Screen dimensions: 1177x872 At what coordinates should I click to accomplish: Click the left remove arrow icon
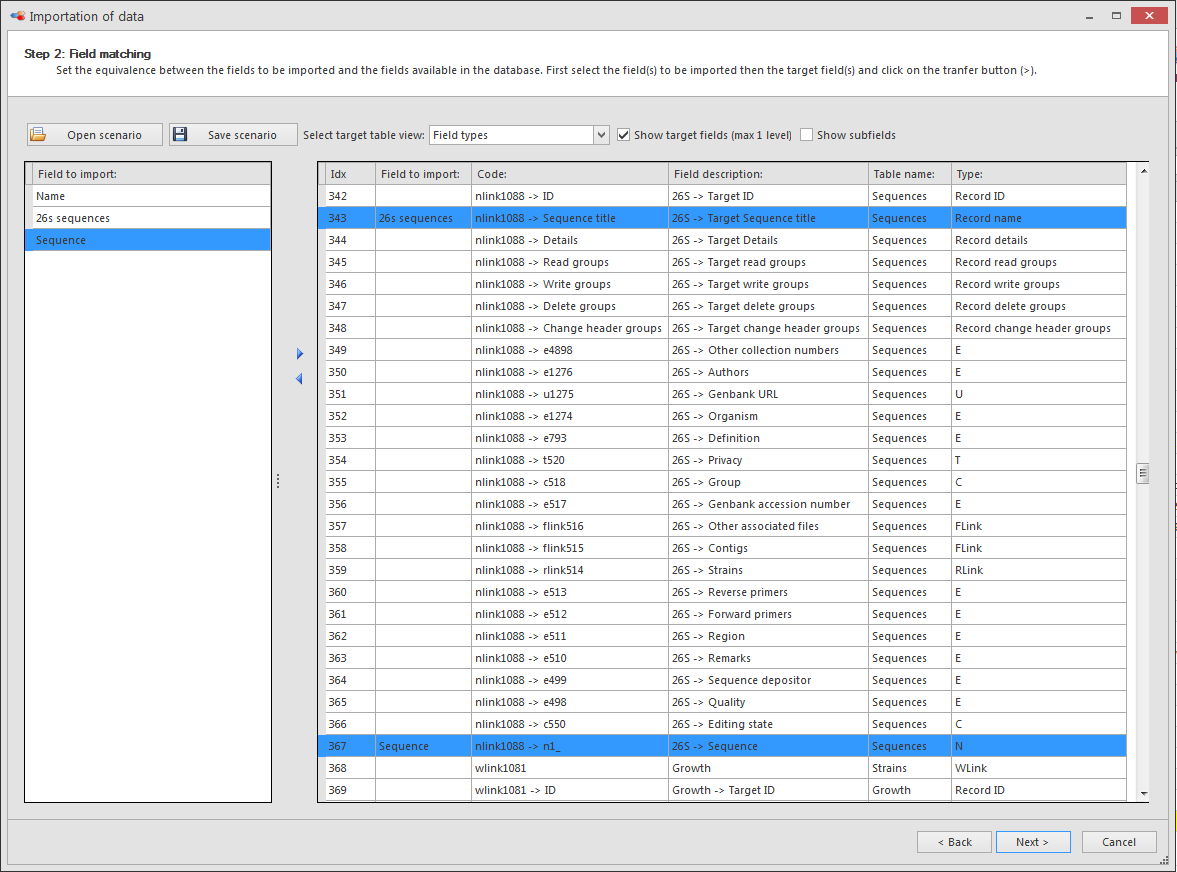(299, 379)
